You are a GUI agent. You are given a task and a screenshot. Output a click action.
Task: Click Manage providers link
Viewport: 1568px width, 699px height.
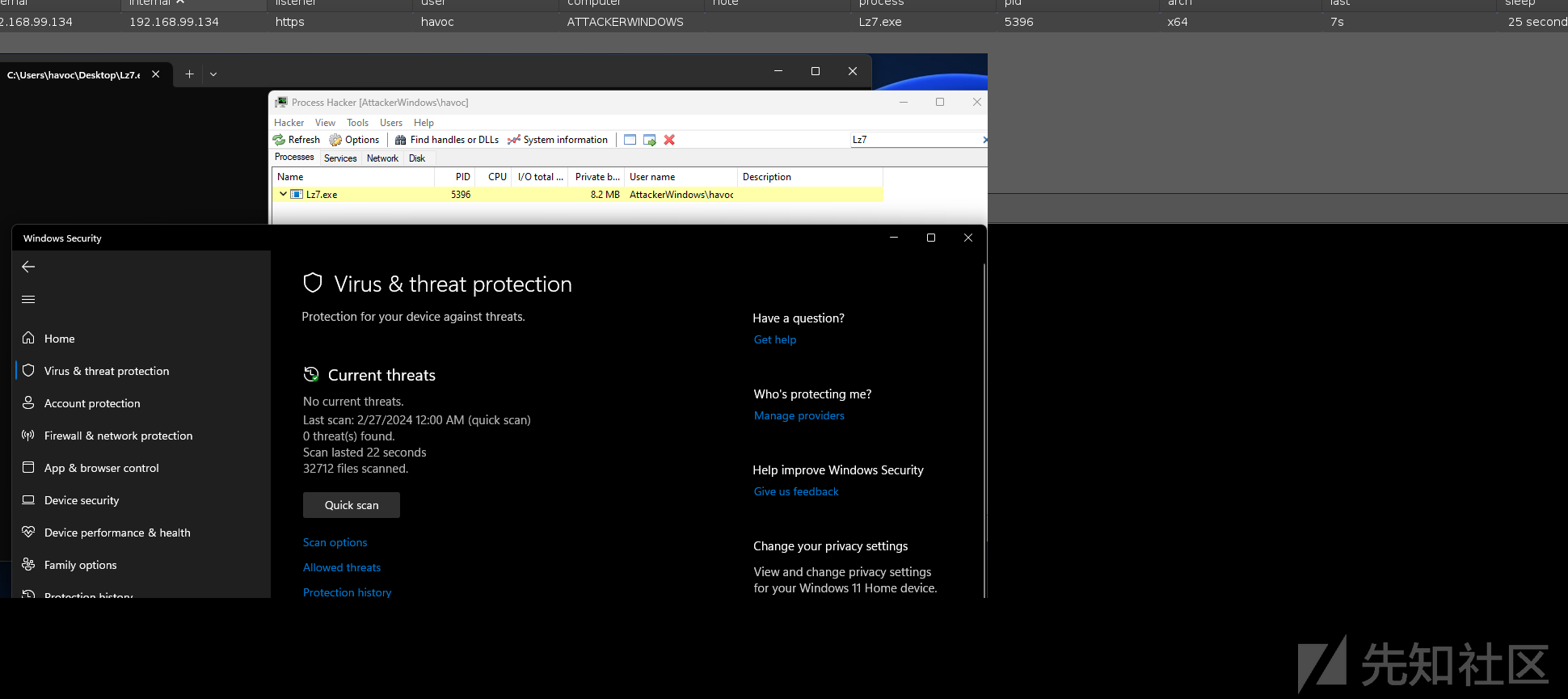click(x=799, y=415)
